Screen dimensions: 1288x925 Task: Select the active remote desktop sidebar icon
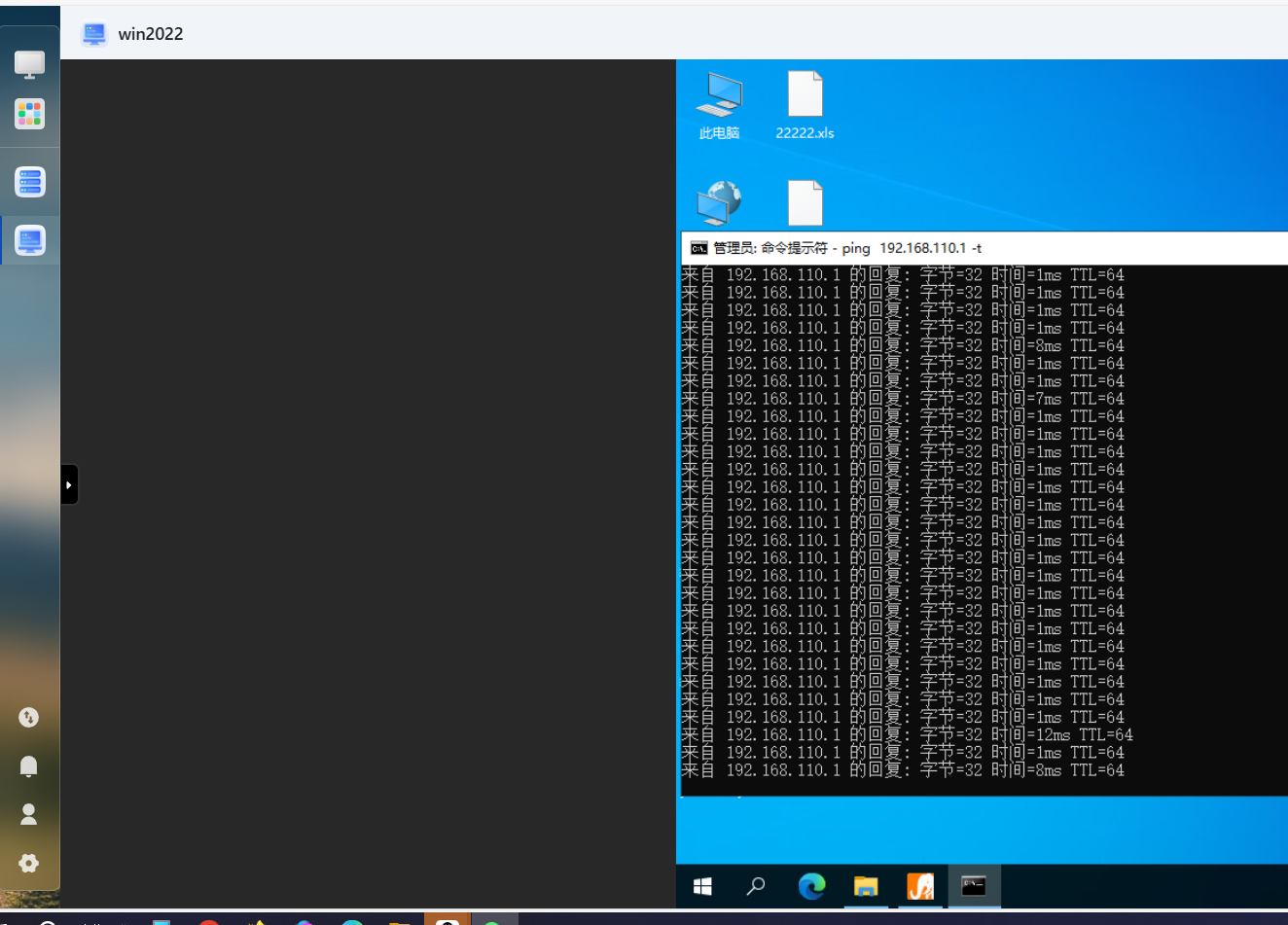[x=29, y=240]
